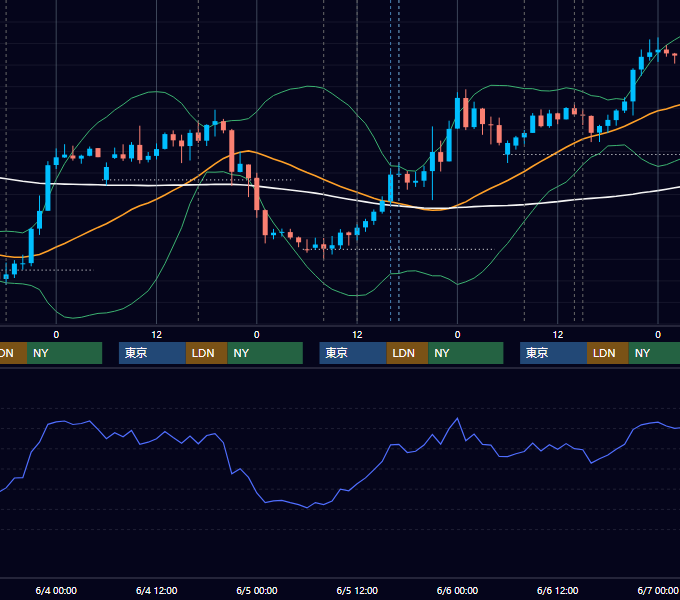680x600 pixels.
Task: Pick the 6/6 12:00 date label
Action: (x=557, y=590)
